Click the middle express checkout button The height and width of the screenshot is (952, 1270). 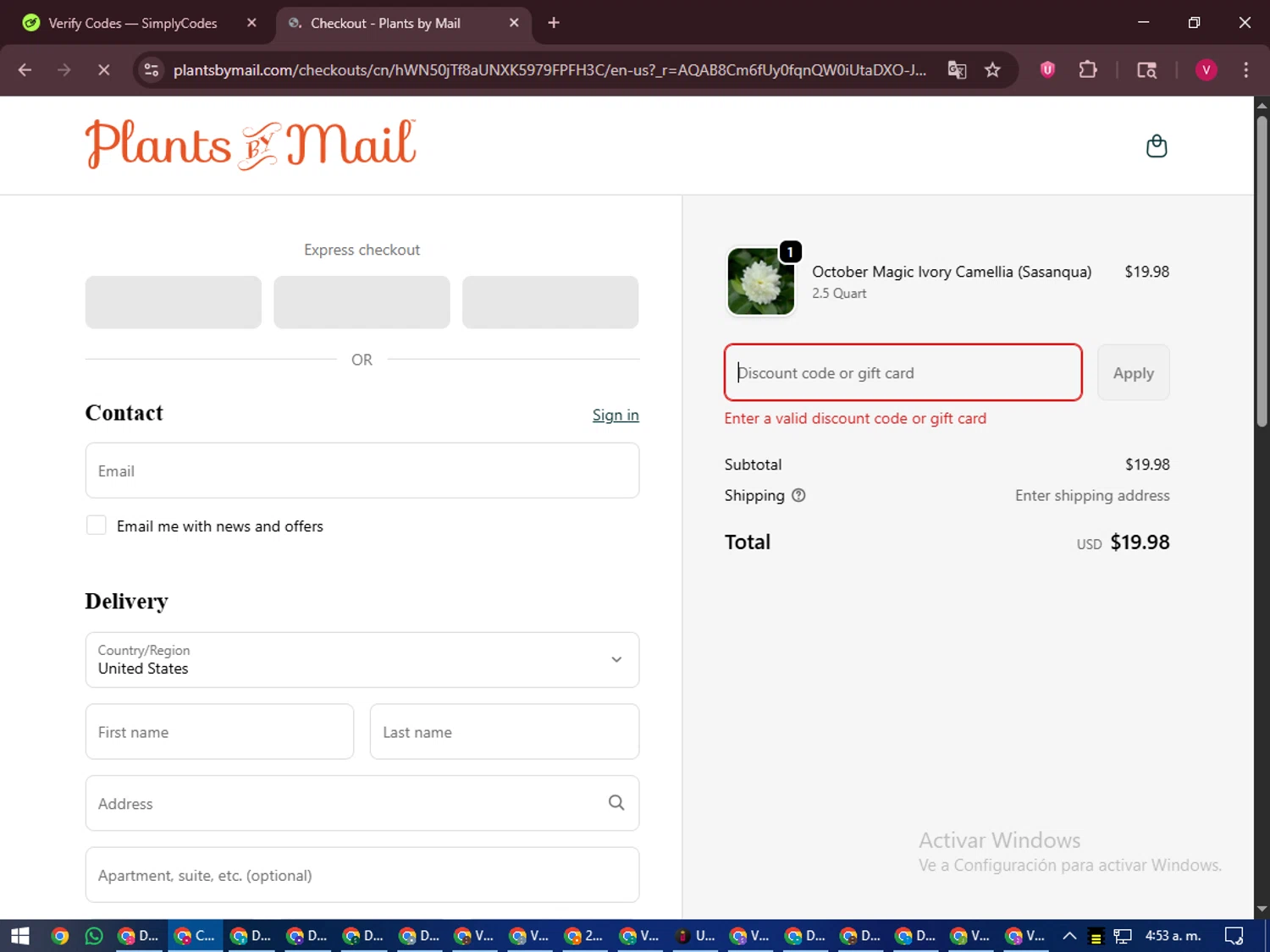pos(362,302)
